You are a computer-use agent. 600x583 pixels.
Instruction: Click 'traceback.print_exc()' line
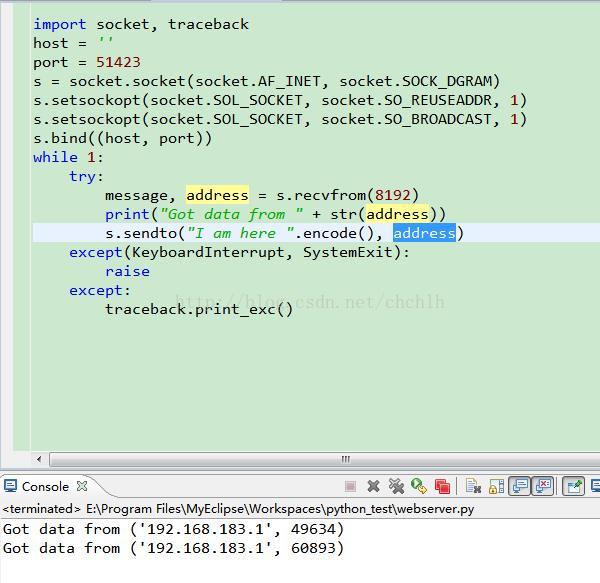(199, 309)
